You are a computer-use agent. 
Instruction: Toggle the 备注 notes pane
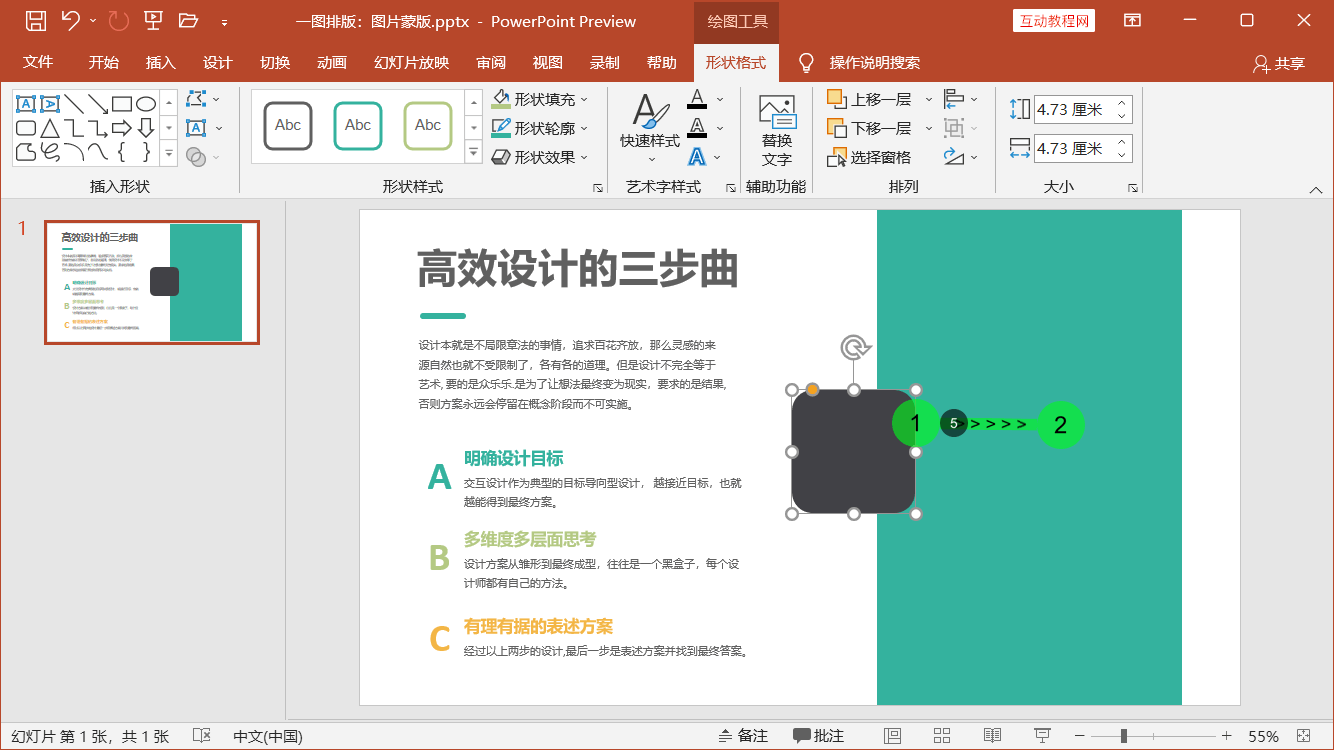(x=742, y=736)
